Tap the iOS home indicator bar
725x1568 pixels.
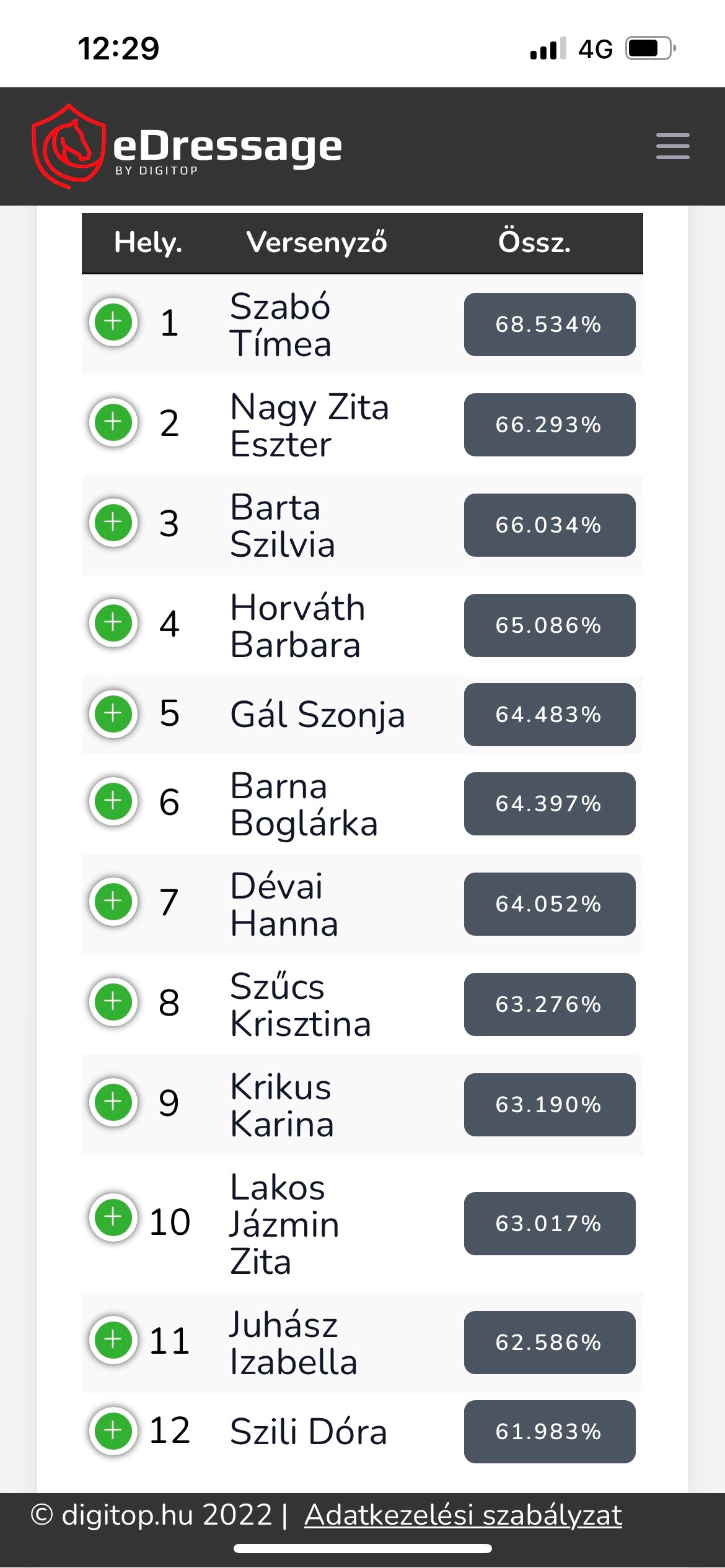[362, 1549]
